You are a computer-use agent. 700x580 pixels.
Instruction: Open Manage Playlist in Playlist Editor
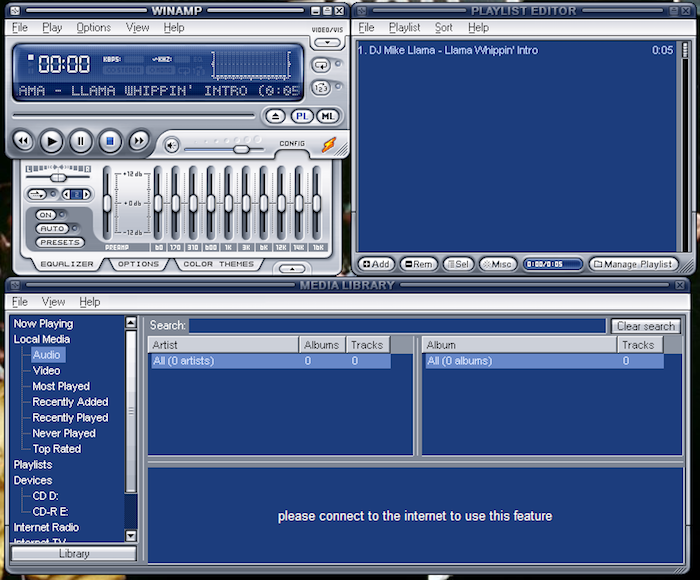pos(633,264)
